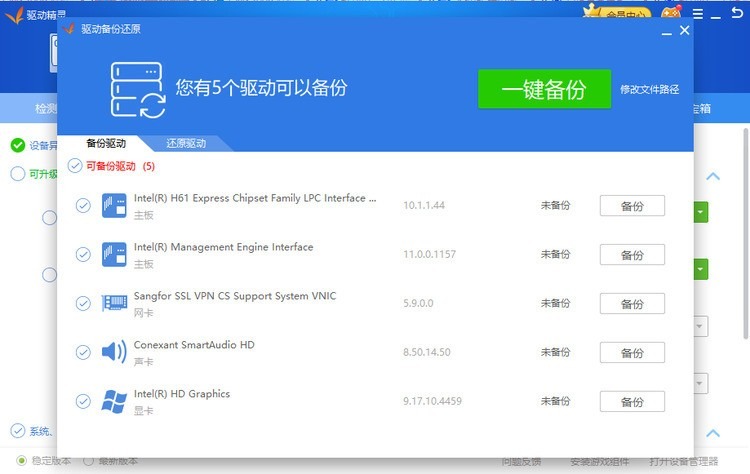750x474 pixels.
Task: Select the 稳定版本 radio button
Action: click(x=21, y=461)
